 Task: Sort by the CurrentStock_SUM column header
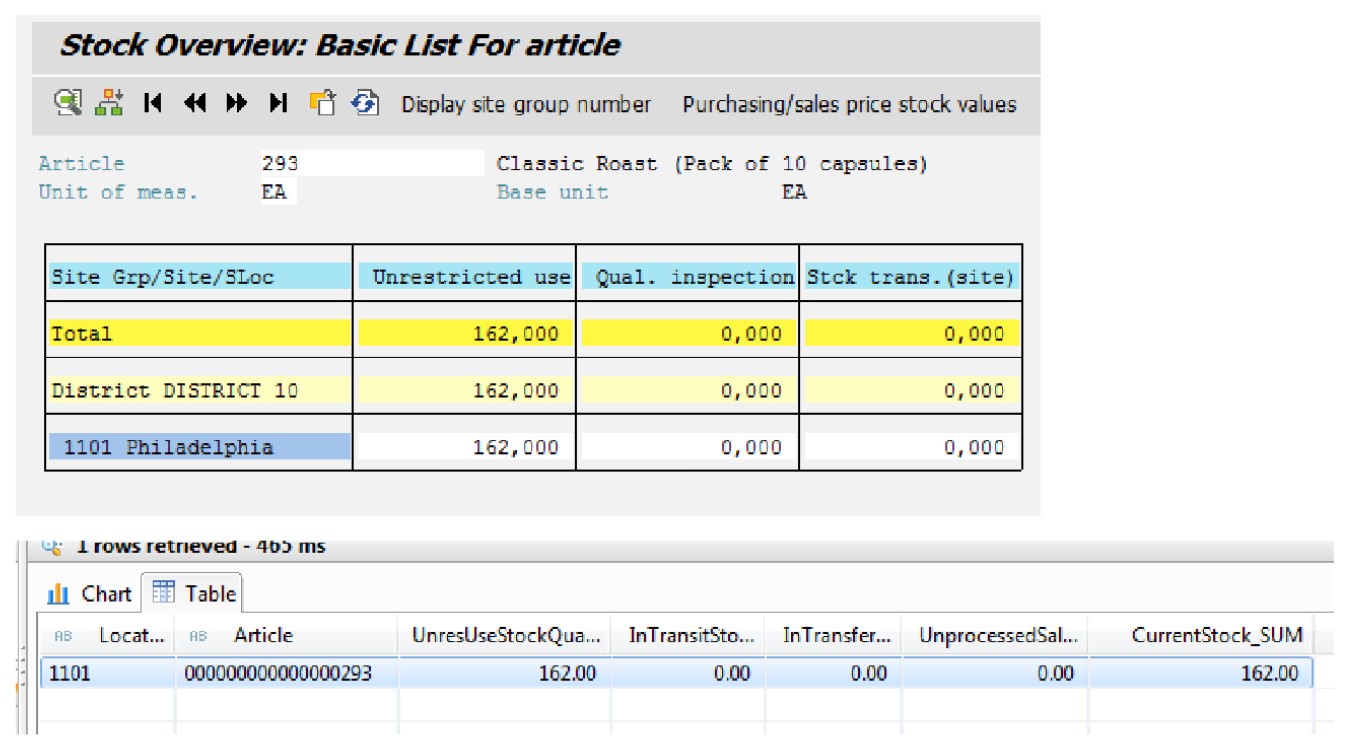click(x=1216, y=635)
